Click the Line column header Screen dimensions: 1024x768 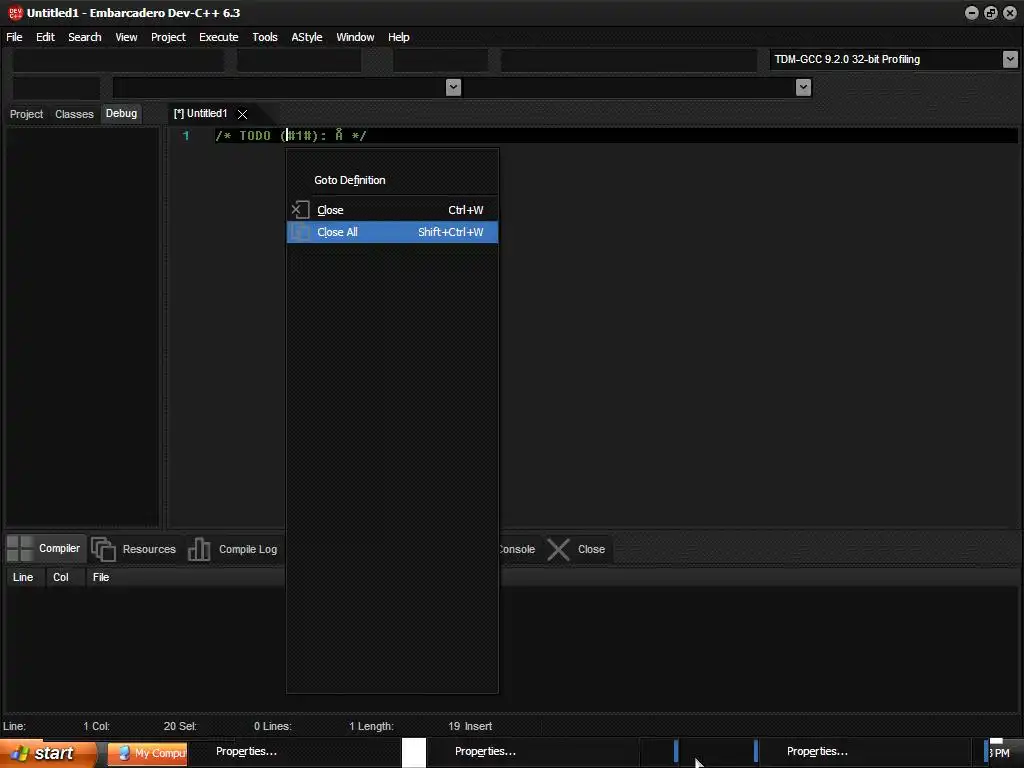23,577
